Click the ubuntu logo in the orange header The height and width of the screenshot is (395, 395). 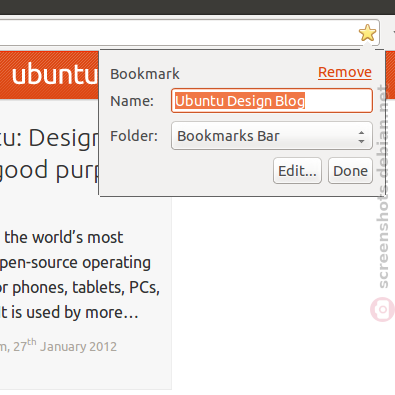tap(55, 74)
